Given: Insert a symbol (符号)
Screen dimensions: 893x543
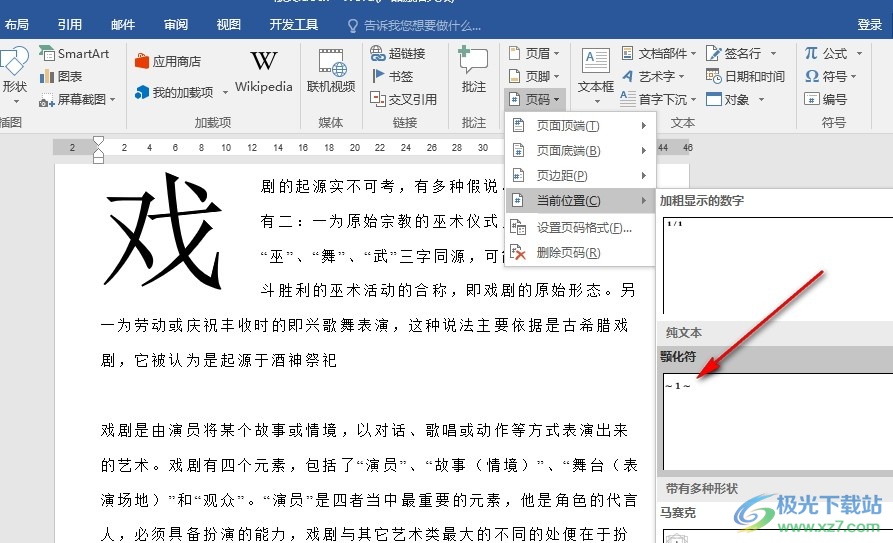Looking at the screenshot, I should pos(826,76).
